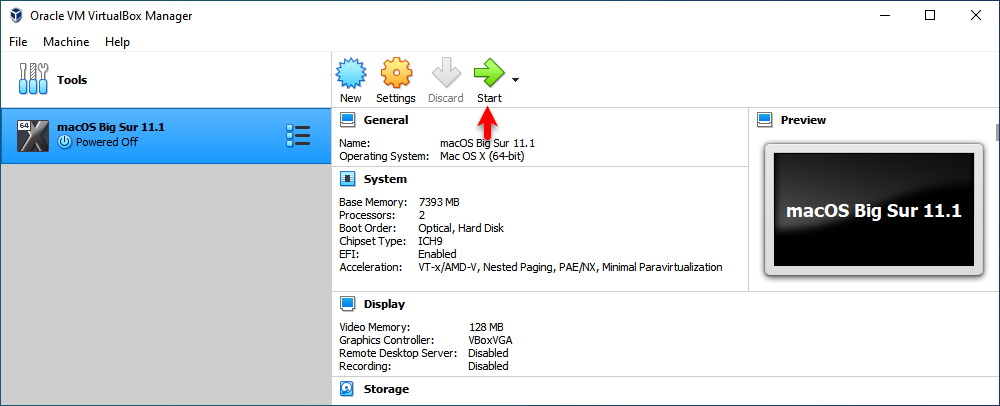The image size is (1000, 406).
Task: Click the Remote Desktop Server Disabled value
Action: pos(488,353)
